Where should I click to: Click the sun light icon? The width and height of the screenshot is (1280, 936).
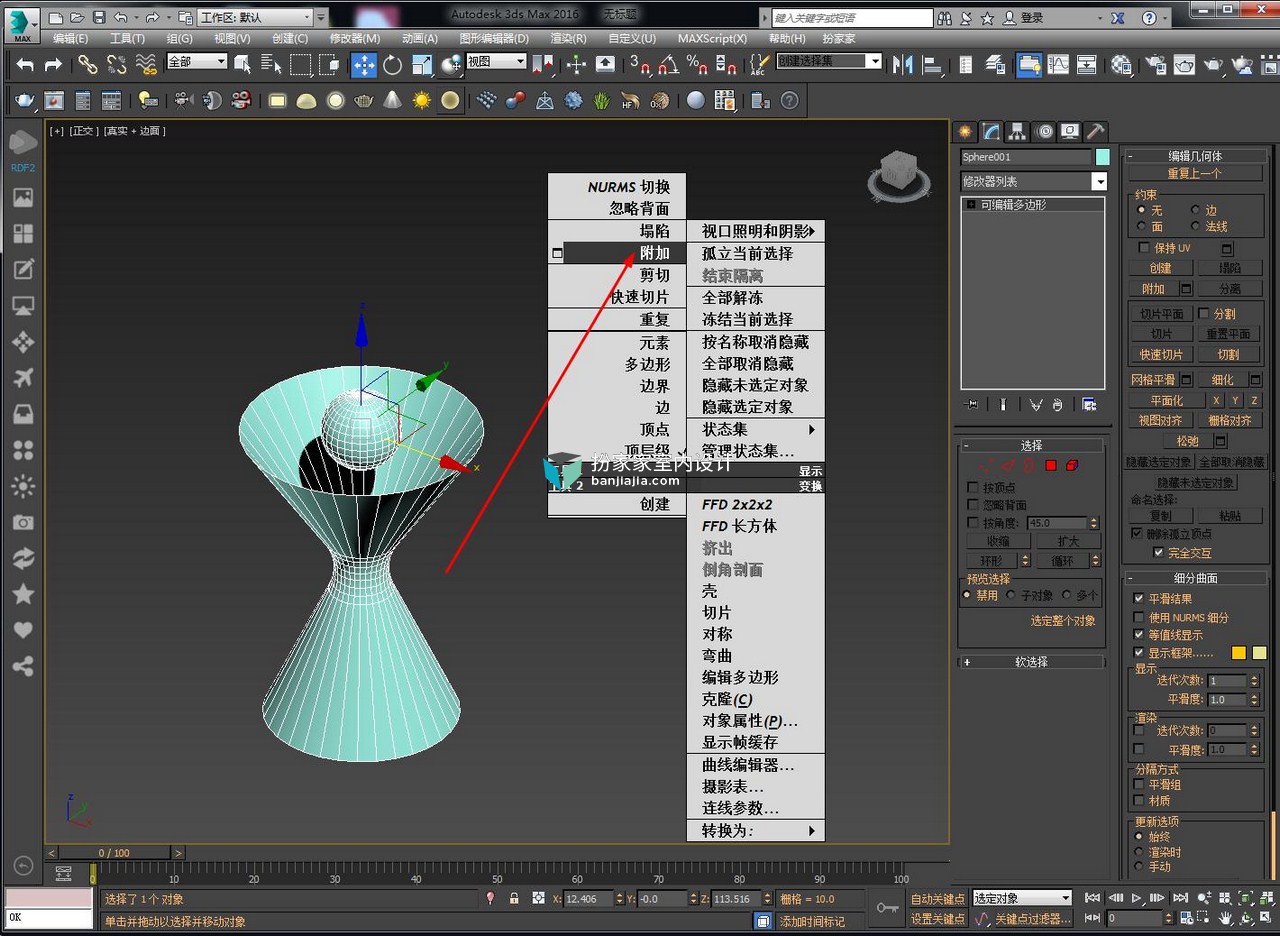(422, 100)
